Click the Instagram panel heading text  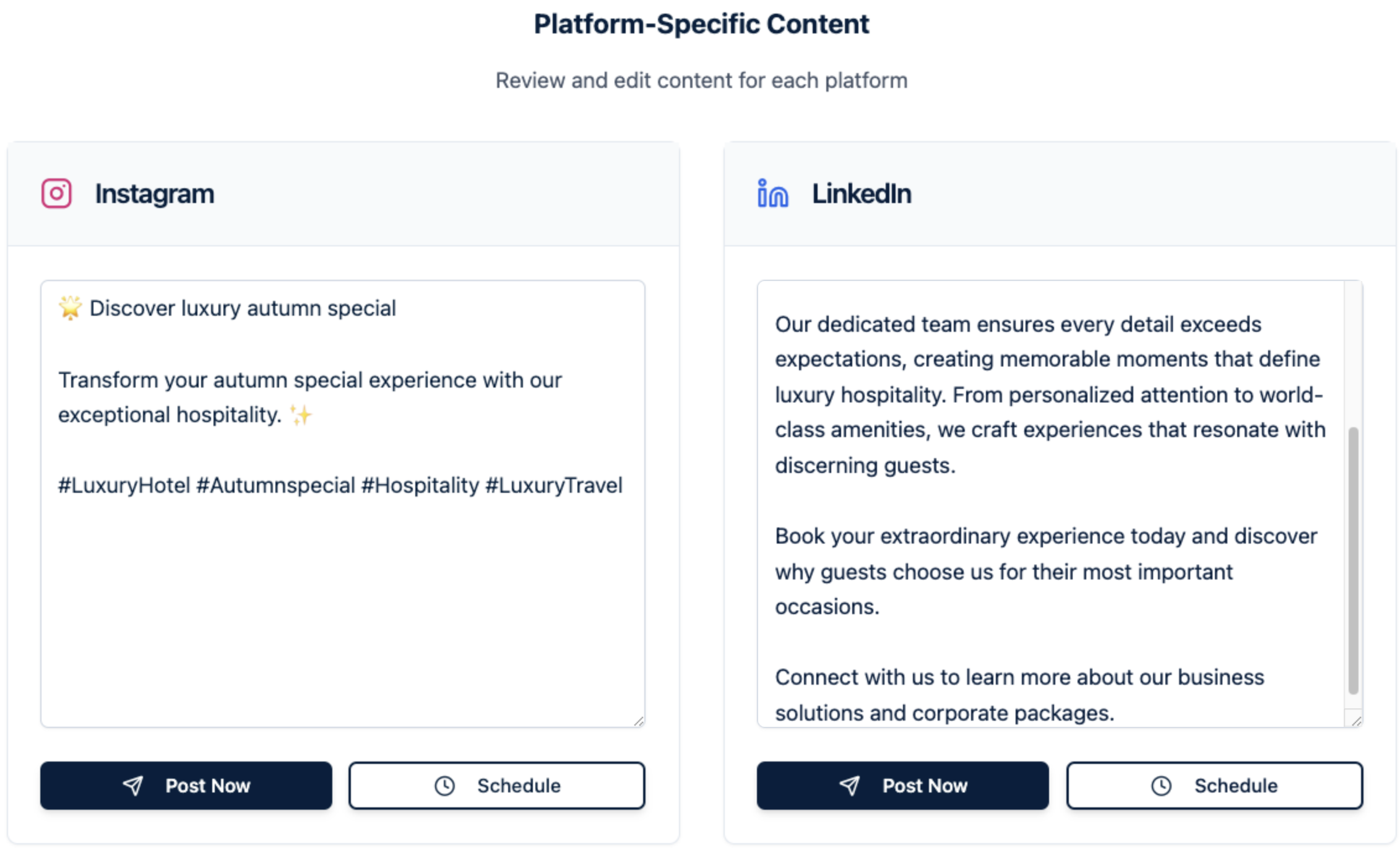(155, 194)
